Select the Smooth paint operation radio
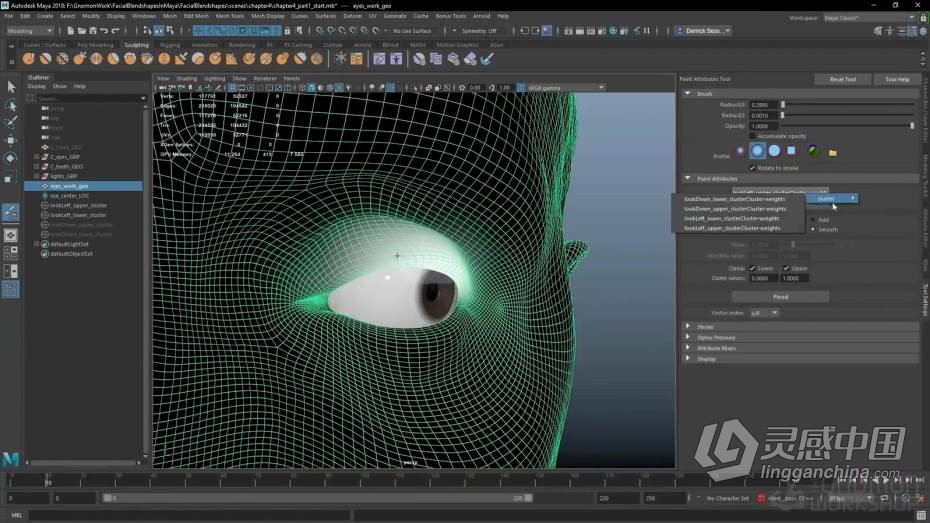 [x=813, y=229]
